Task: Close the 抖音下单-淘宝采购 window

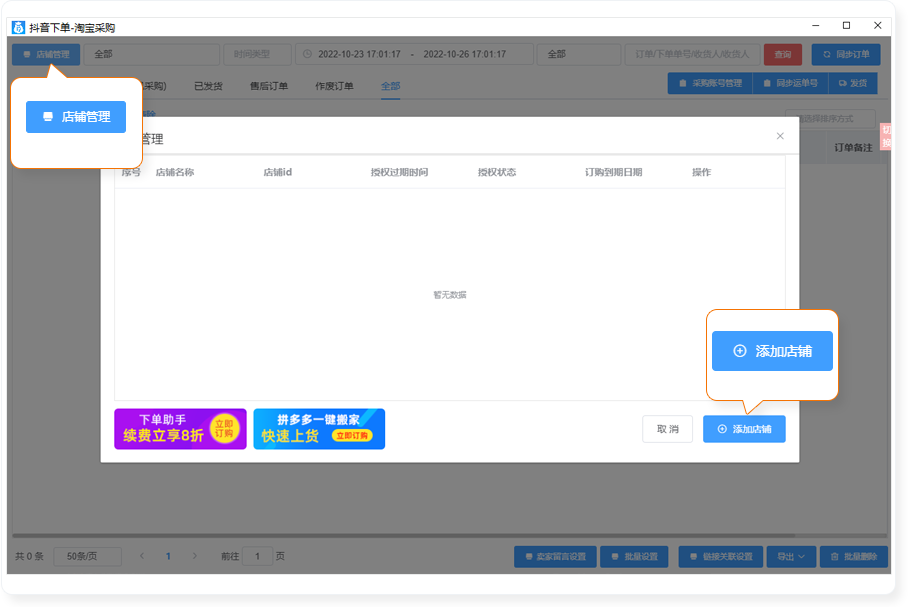Action: 877,25
